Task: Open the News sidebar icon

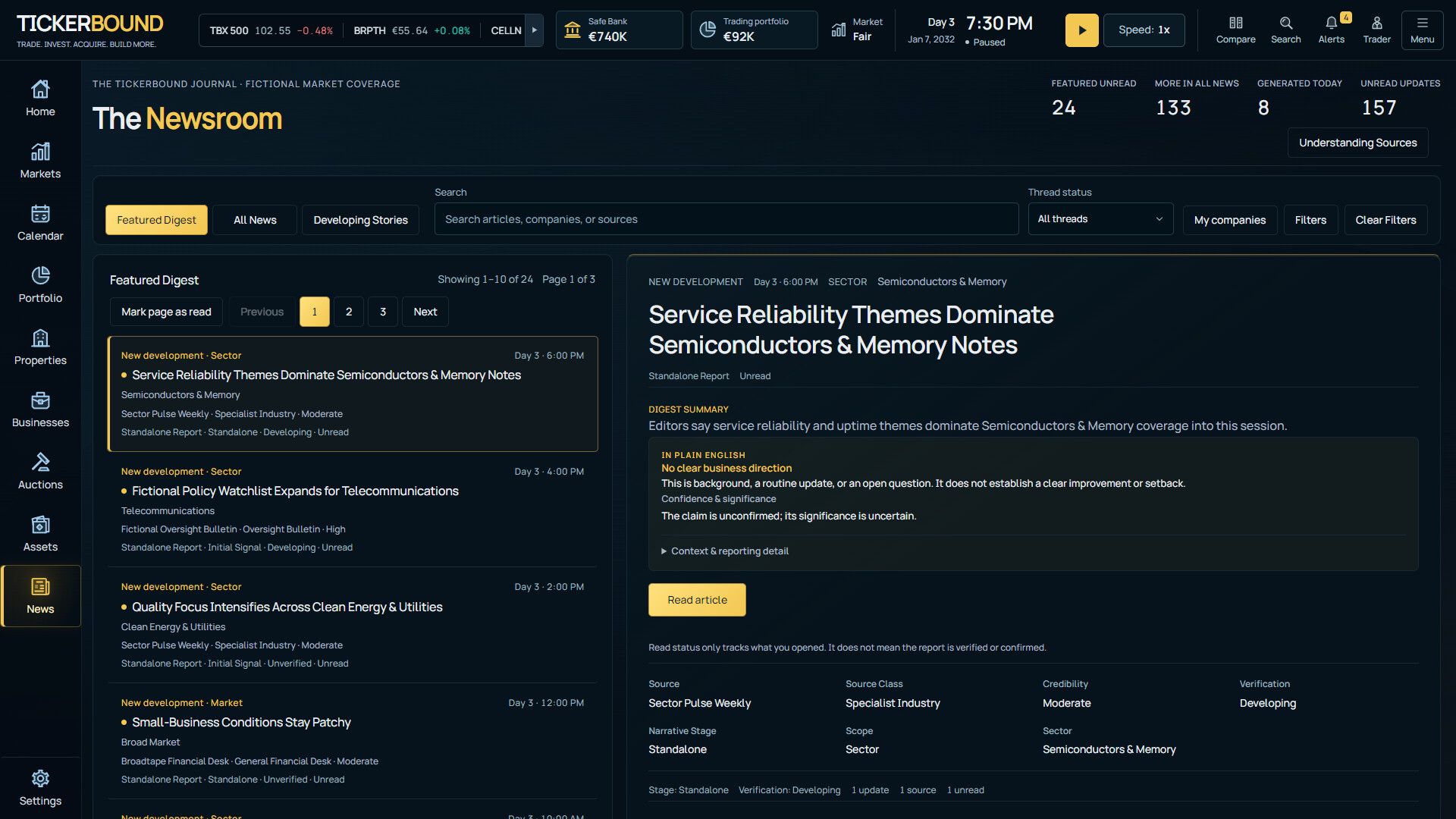Action: pos(40,596)
